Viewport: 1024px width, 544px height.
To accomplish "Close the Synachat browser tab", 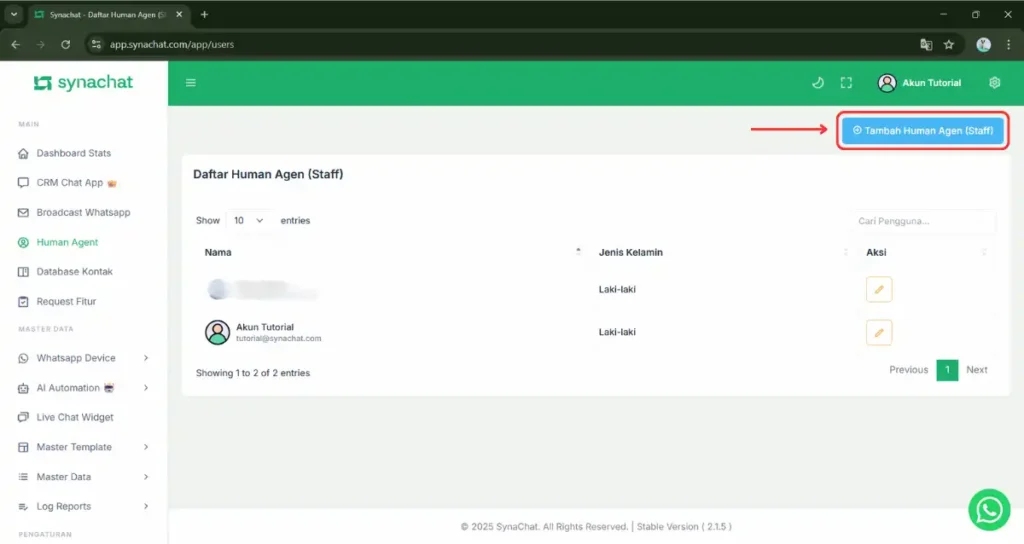I will [179, 14].
